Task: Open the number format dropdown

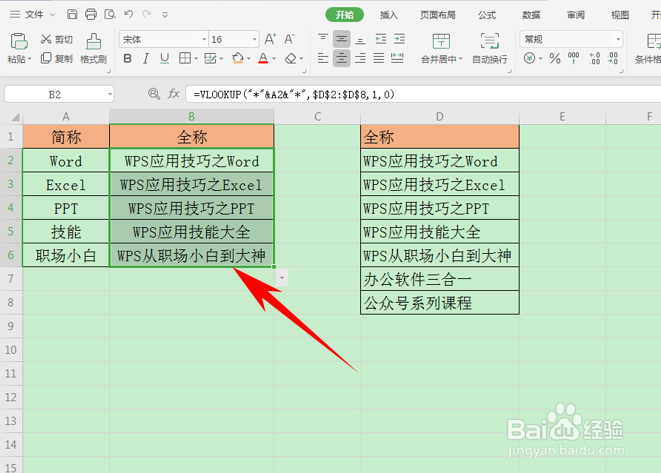Action: 618,39
